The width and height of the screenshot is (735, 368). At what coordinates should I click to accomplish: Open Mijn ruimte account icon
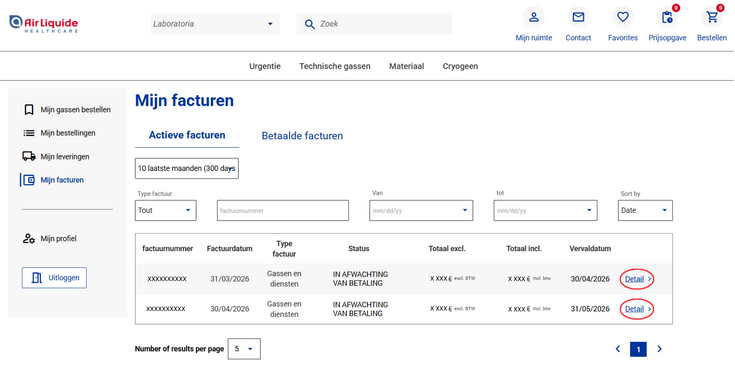pyautogui.click(x=533, y=17)
